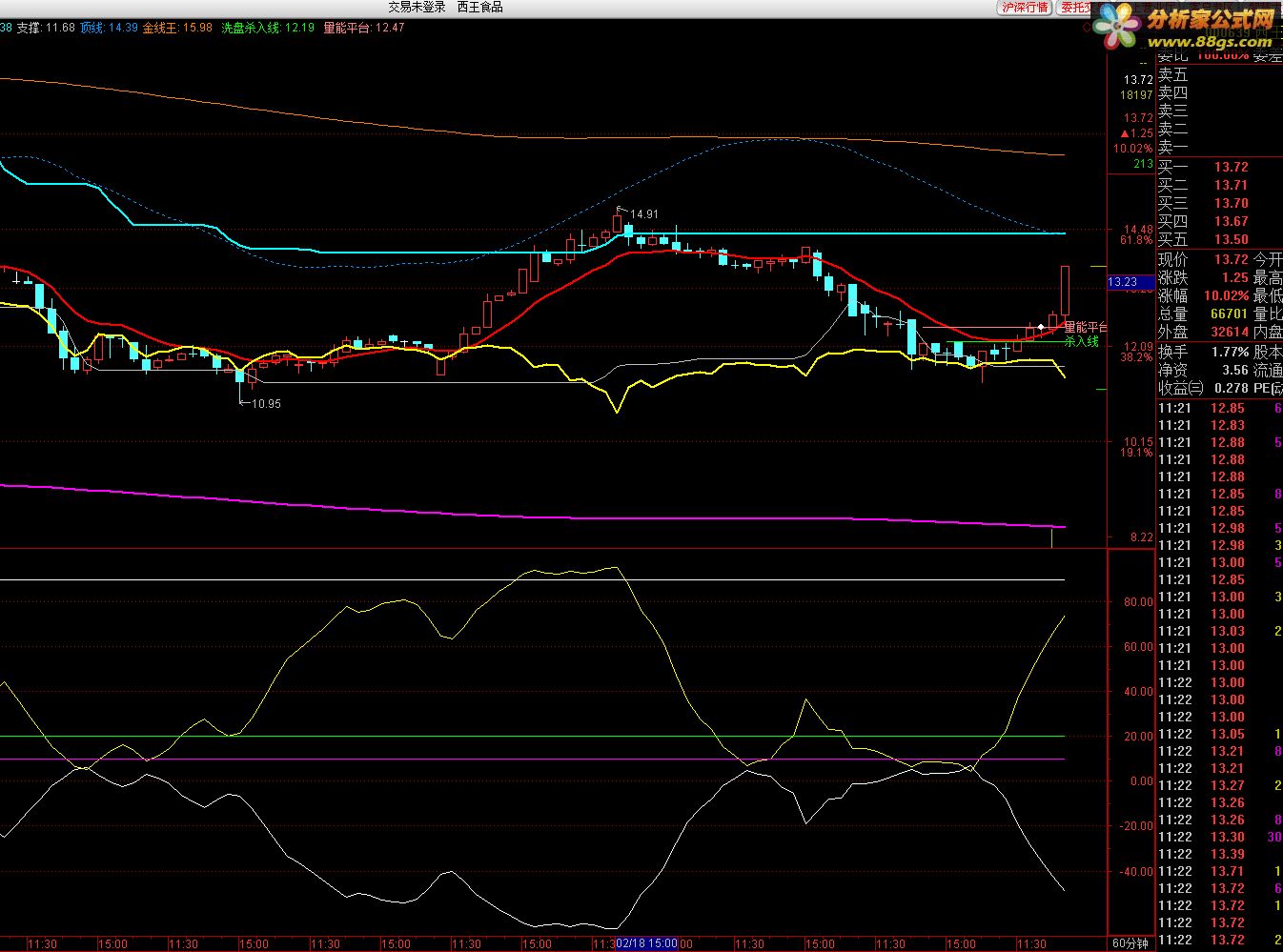Screen dimensions: 1283x952
Task: Select the 卖二 order book row
Action: 1219,129
